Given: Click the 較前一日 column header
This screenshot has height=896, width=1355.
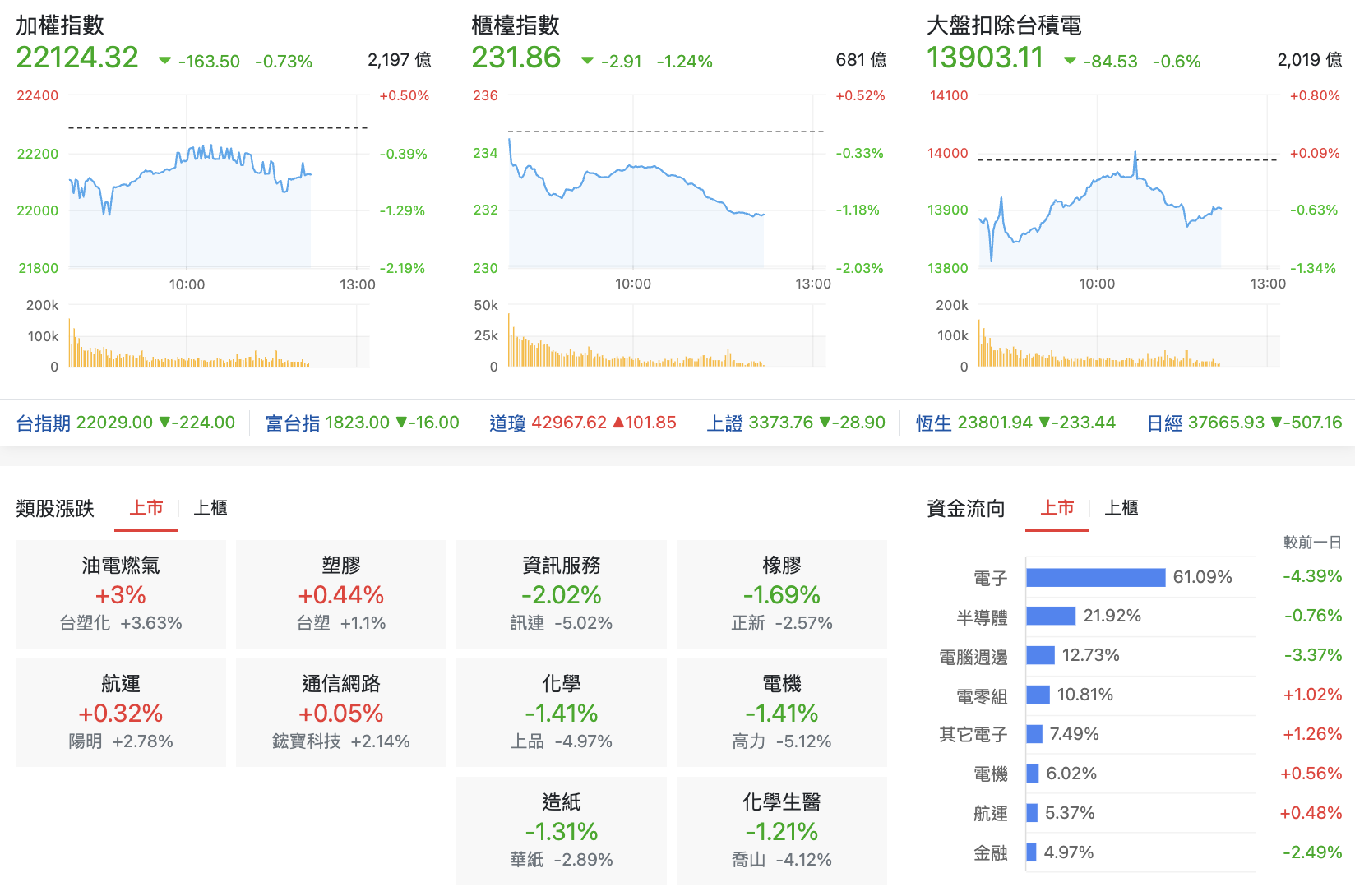Looking at the screenshot, I should [x=1312, y=542].
